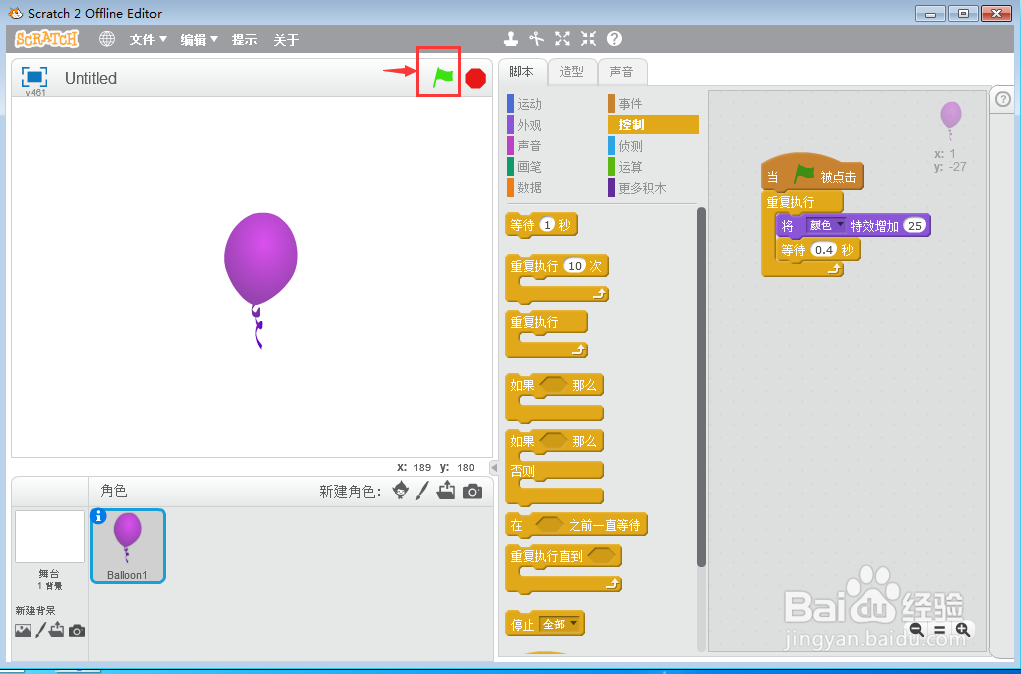This screenshot has width=1021, height=674.
Task: Open the help question mark icon
Action: [x=613, y=38]
